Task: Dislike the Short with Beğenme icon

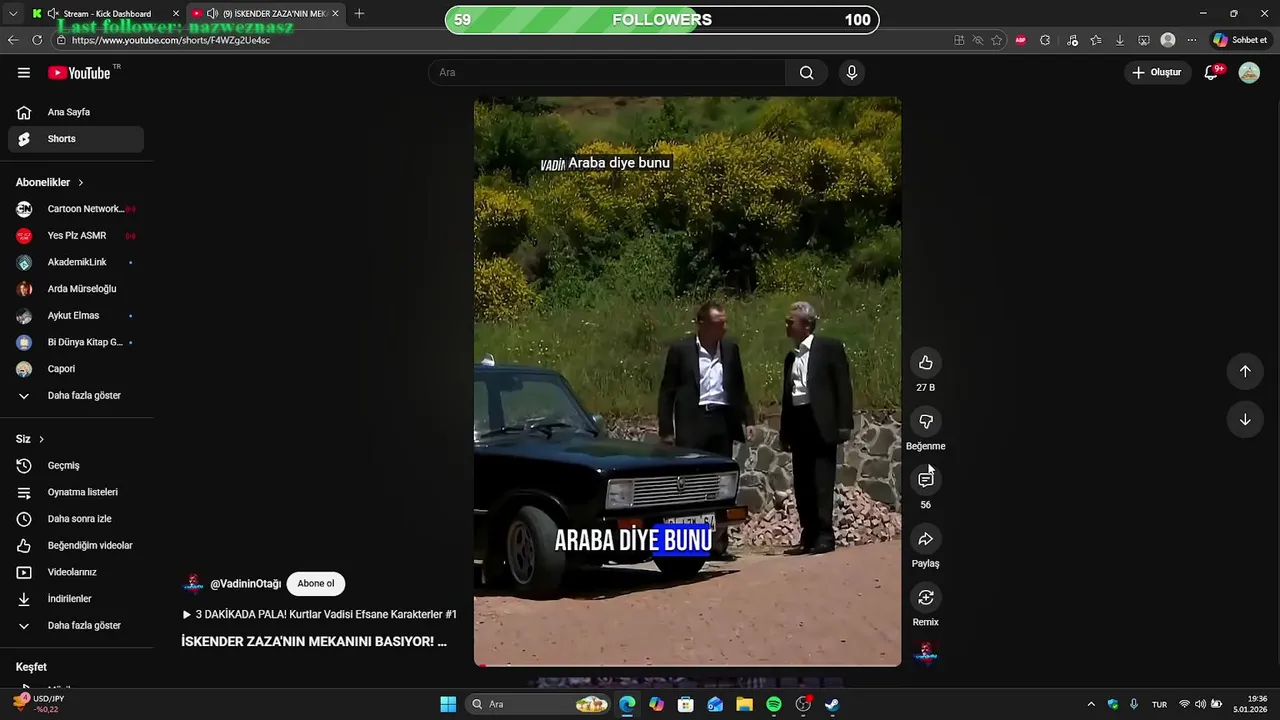Action: [x=925, y=422]
